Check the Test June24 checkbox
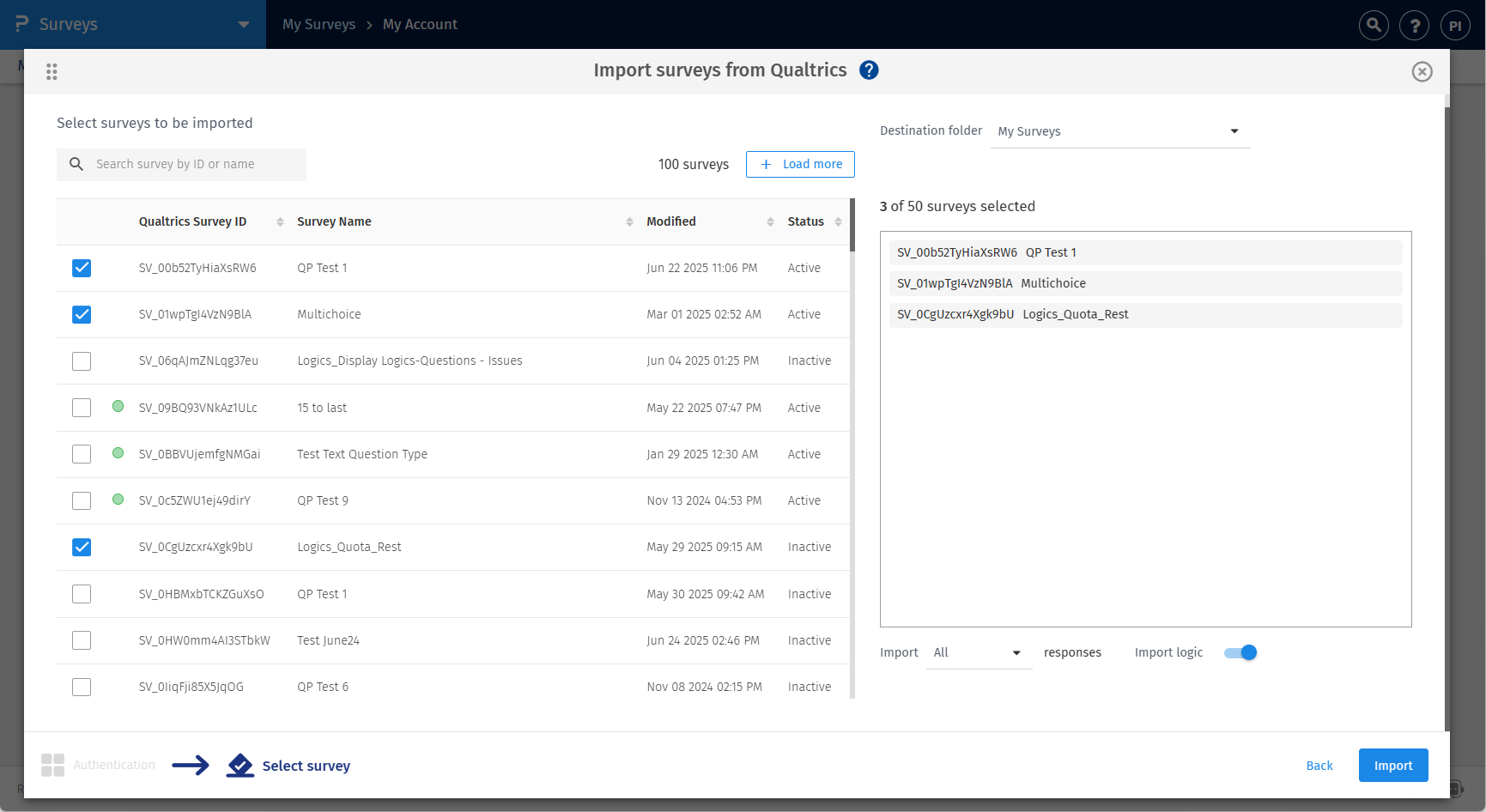Screen dimensions: 1486x812 tap(82, 640)
